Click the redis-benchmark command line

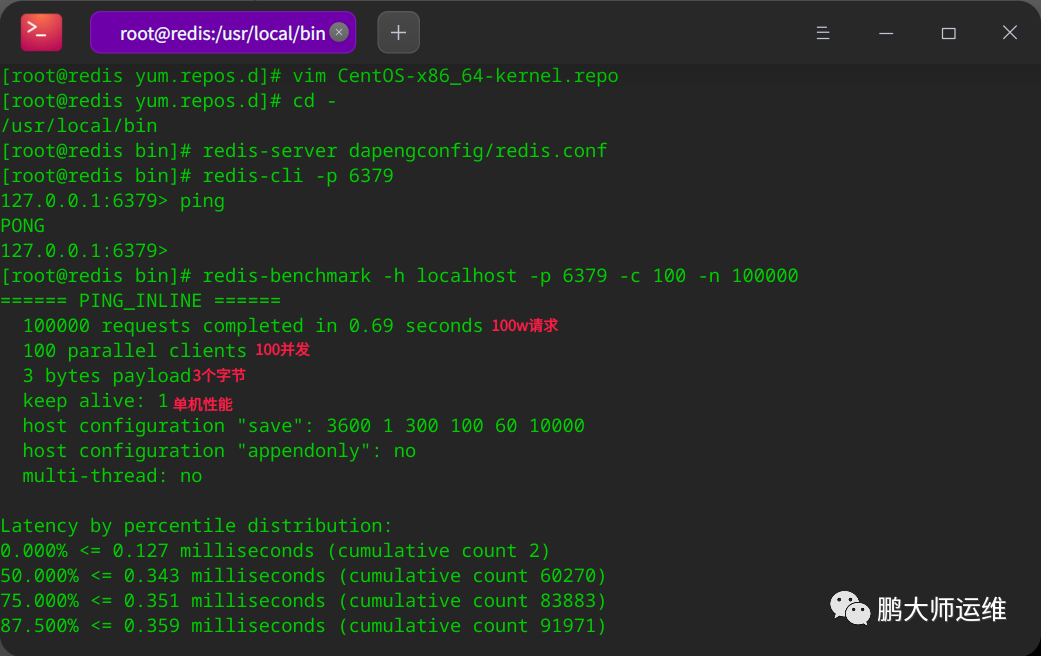click(400, 276)
